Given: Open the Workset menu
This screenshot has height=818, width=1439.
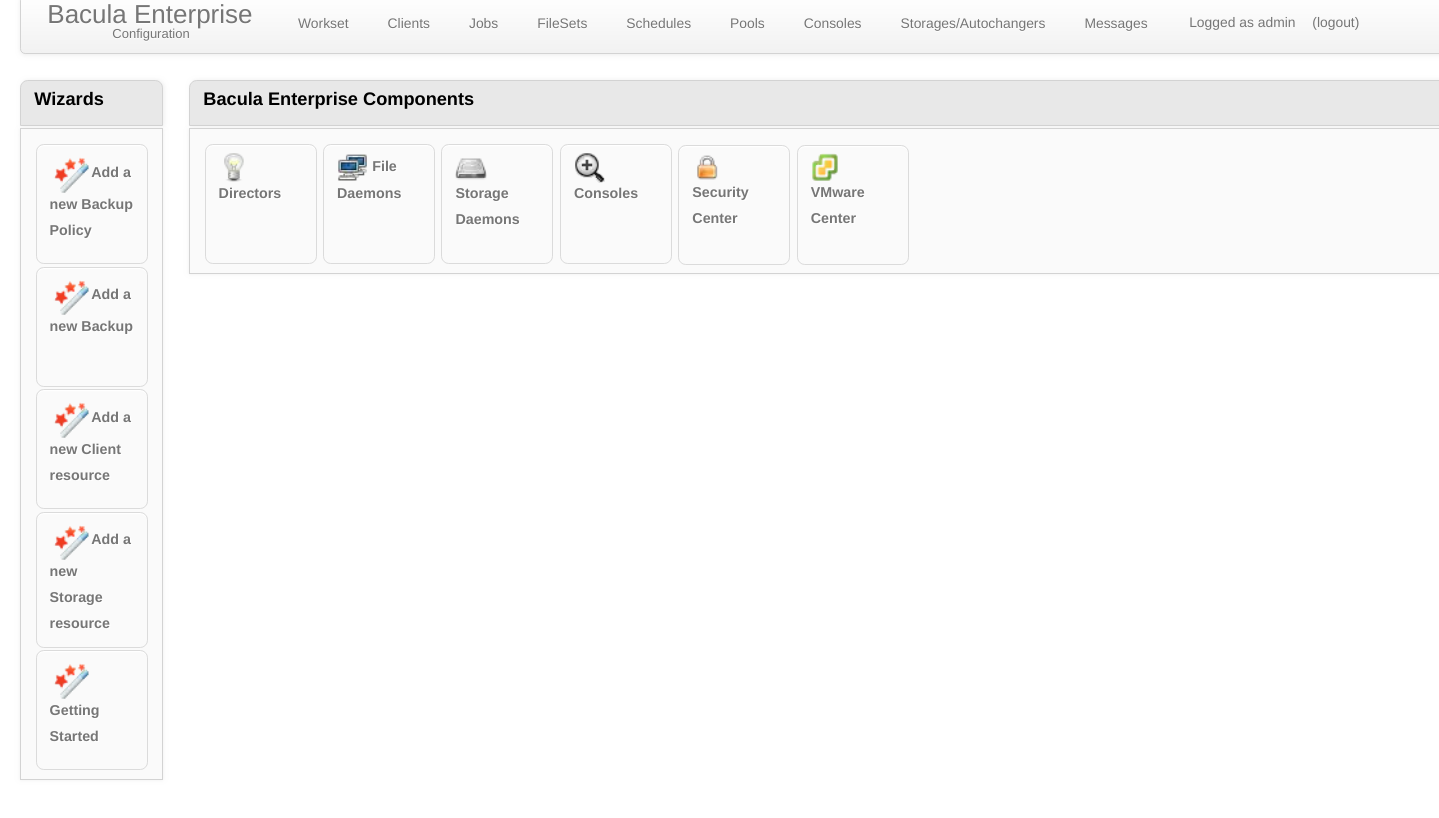Looking at the screenshot, I should click(x=323, y=23).
